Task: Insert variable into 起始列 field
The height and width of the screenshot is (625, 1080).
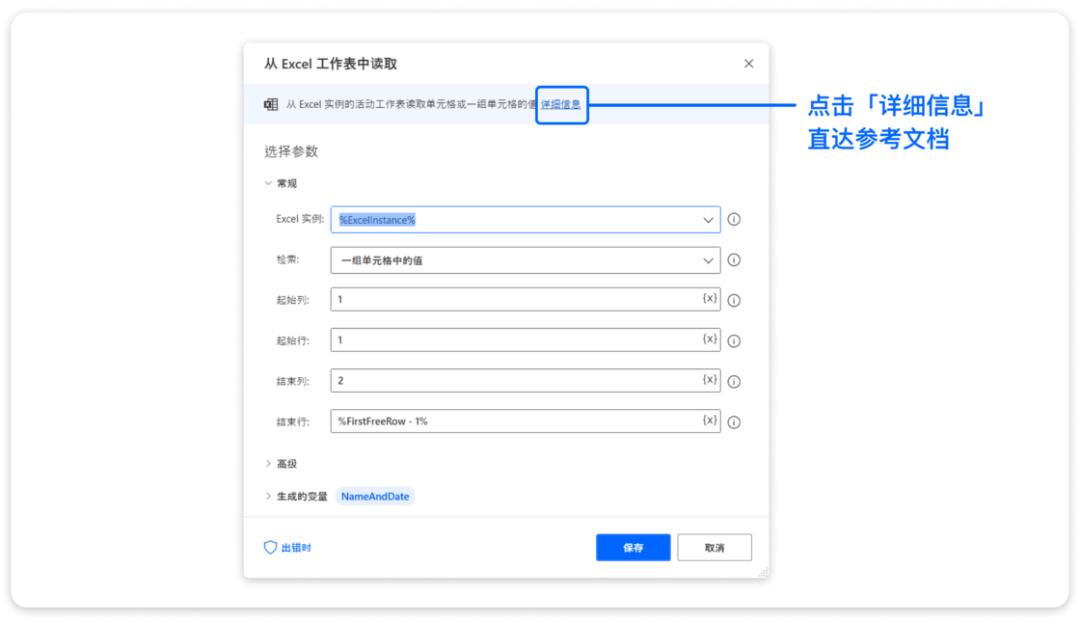Action: point(709,298)
